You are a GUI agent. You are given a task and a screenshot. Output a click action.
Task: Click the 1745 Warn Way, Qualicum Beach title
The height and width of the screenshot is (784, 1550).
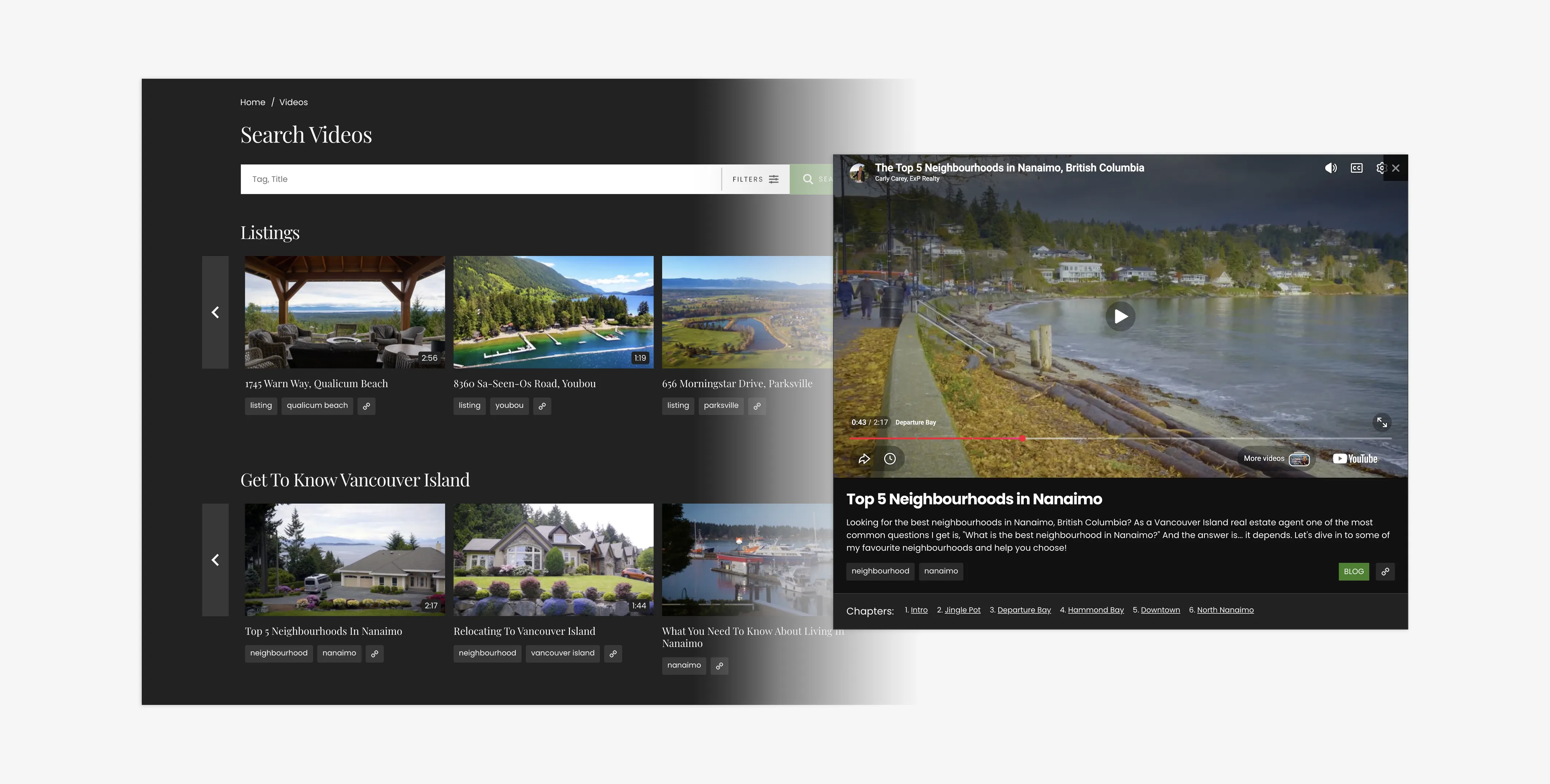(316, 384)
